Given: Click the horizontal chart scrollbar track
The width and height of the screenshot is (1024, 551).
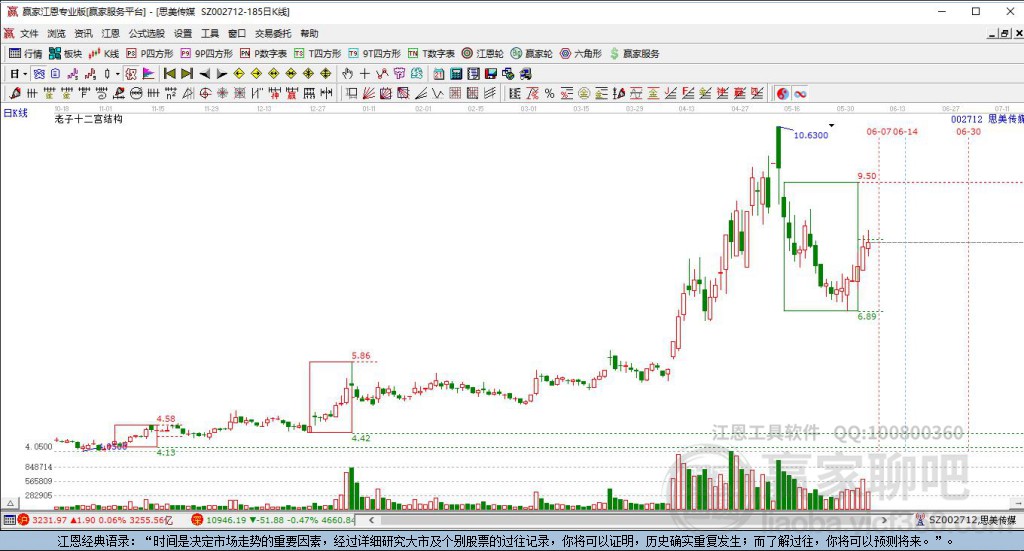Looking at the screenshot, I should point(627,520).
